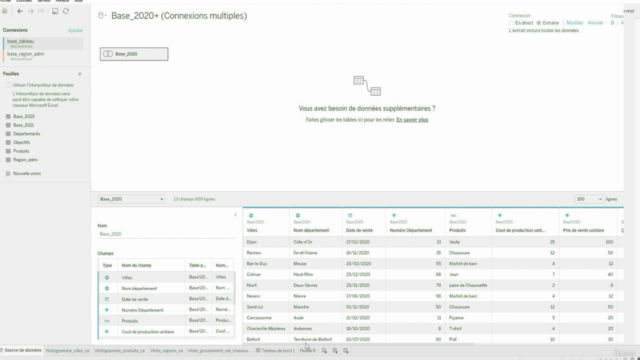Click the new story icon
The height and width of the screenshot is (360, 640).
tap(346, 351)
